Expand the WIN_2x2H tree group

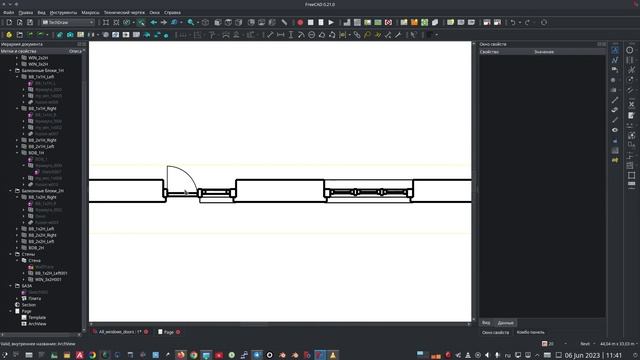[17, 58]
